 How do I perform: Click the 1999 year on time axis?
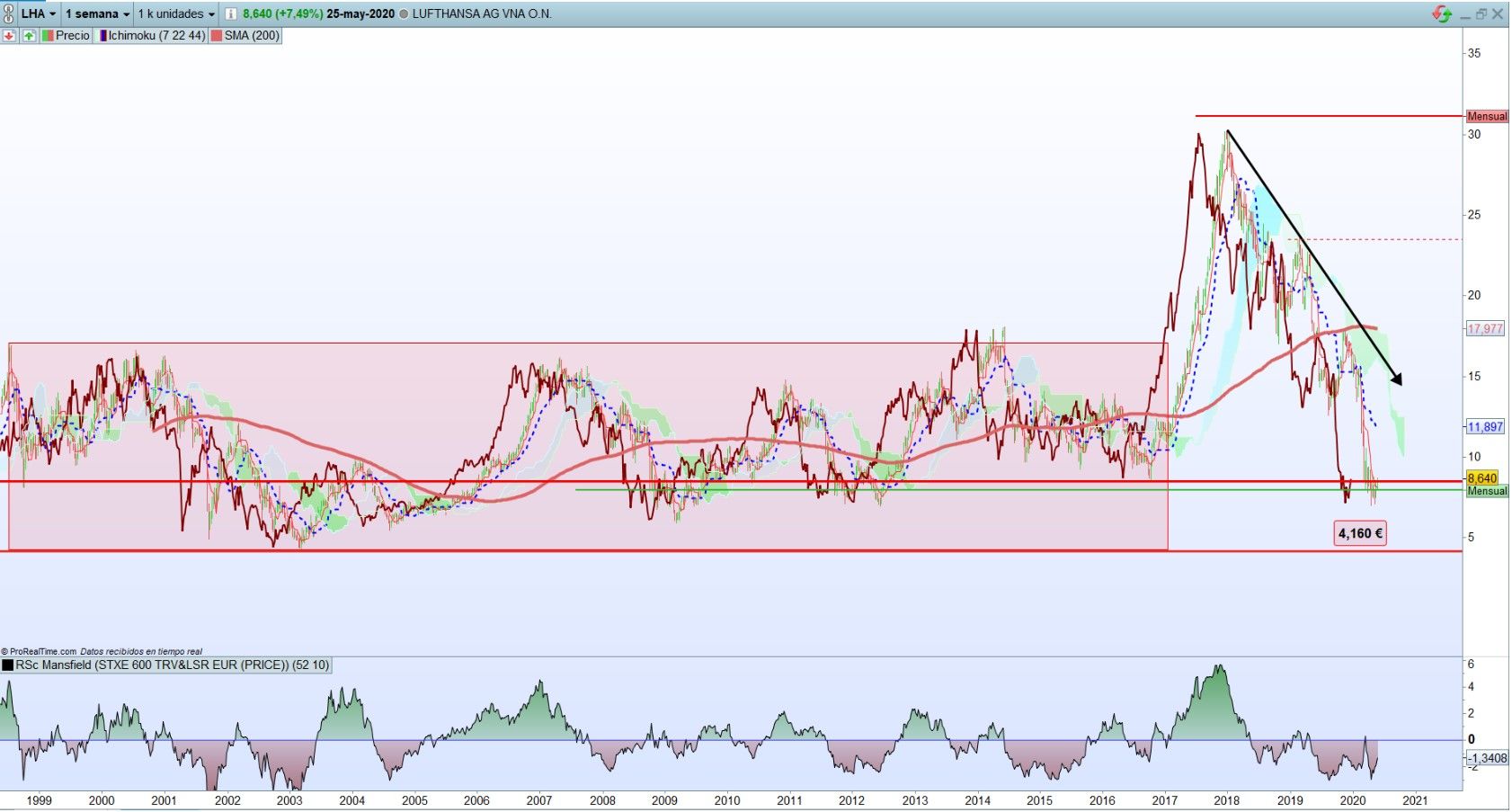pos(39,800)
